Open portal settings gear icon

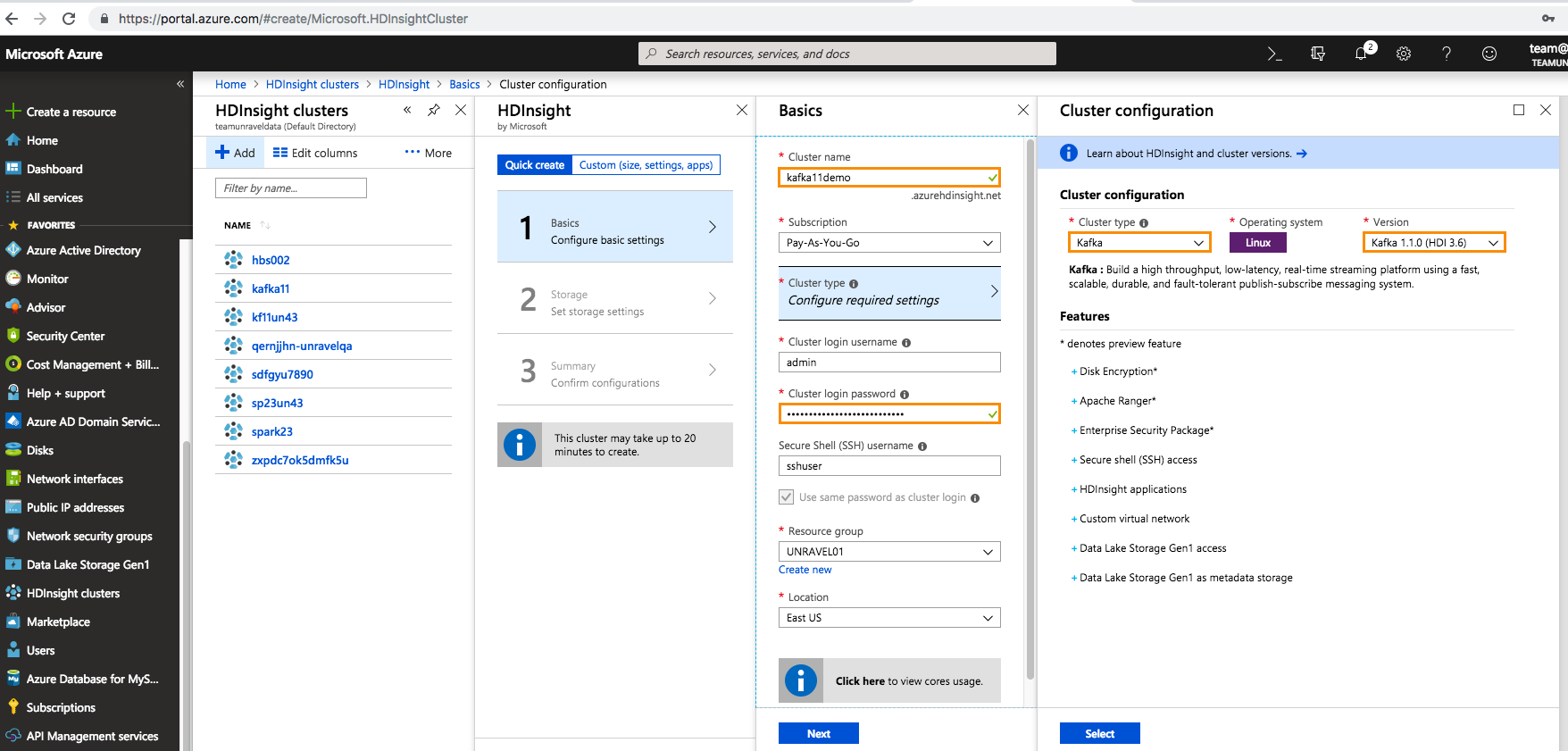click(x=1404, y=54)
